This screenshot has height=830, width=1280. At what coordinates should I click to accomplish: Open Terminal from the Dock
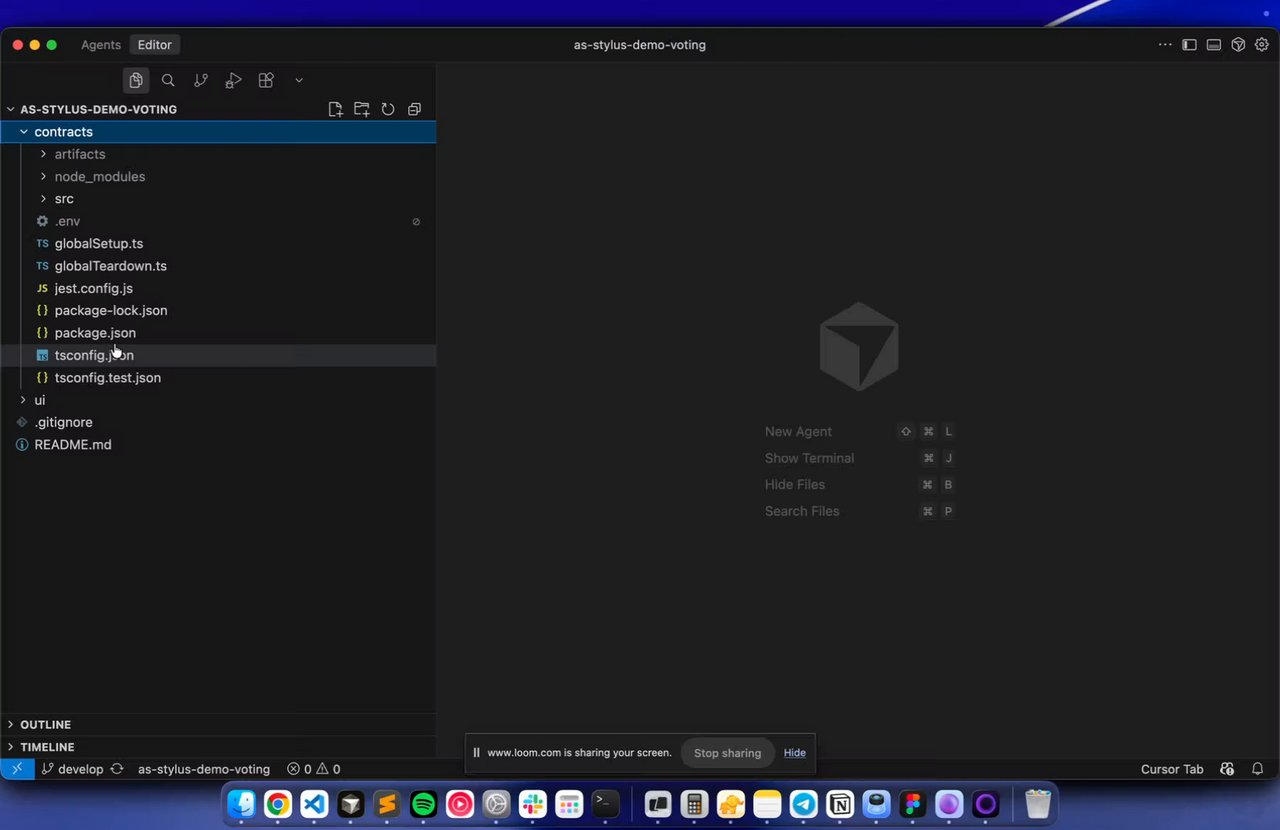tap(605, 804)
